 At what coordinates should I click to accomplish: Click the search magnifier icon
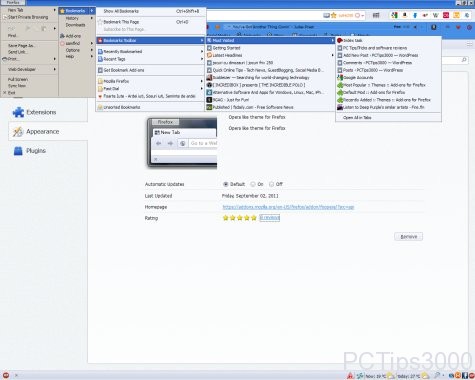tap(464, 60)
